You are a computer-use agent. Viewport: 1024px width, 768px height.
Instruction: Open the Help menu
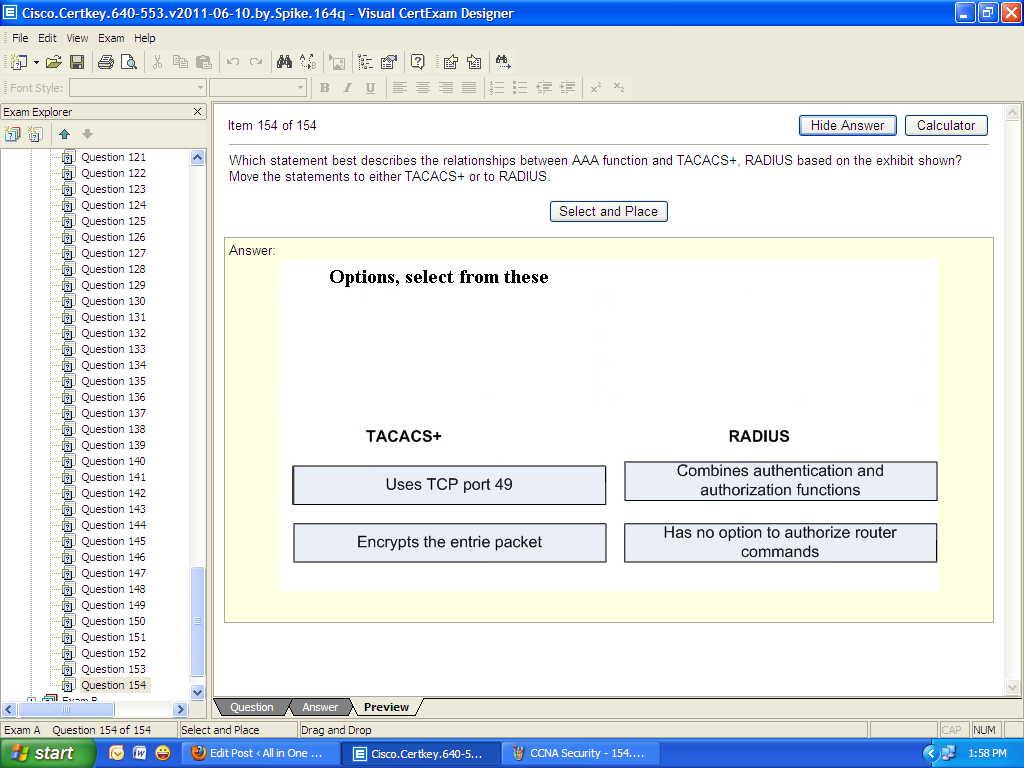(x=145, y=38)
